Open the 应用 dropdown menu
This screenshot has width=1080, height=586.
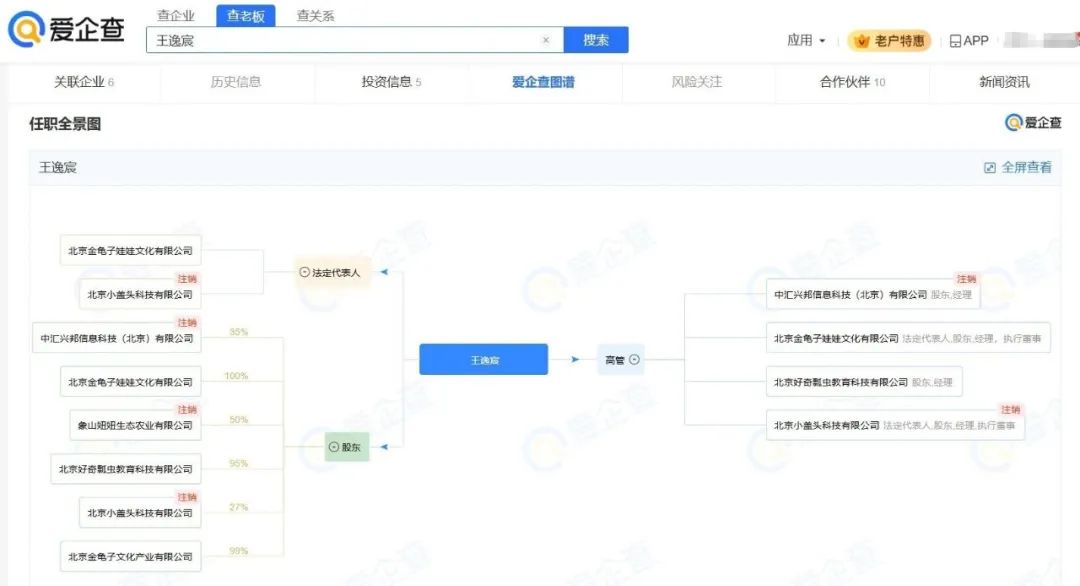click(x=806, y=41)
